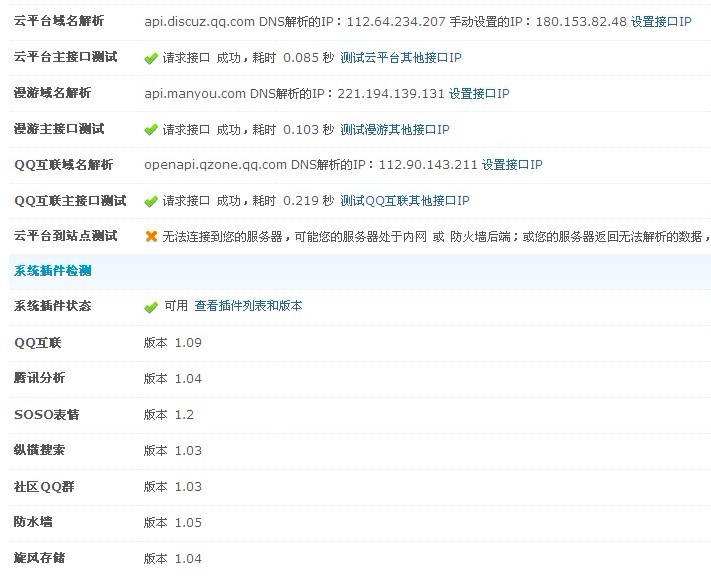Image resolution: width=711 pixels, height=587 pixels.
Task: Click the 社区QQ群 plugin name
Action: 44,486
